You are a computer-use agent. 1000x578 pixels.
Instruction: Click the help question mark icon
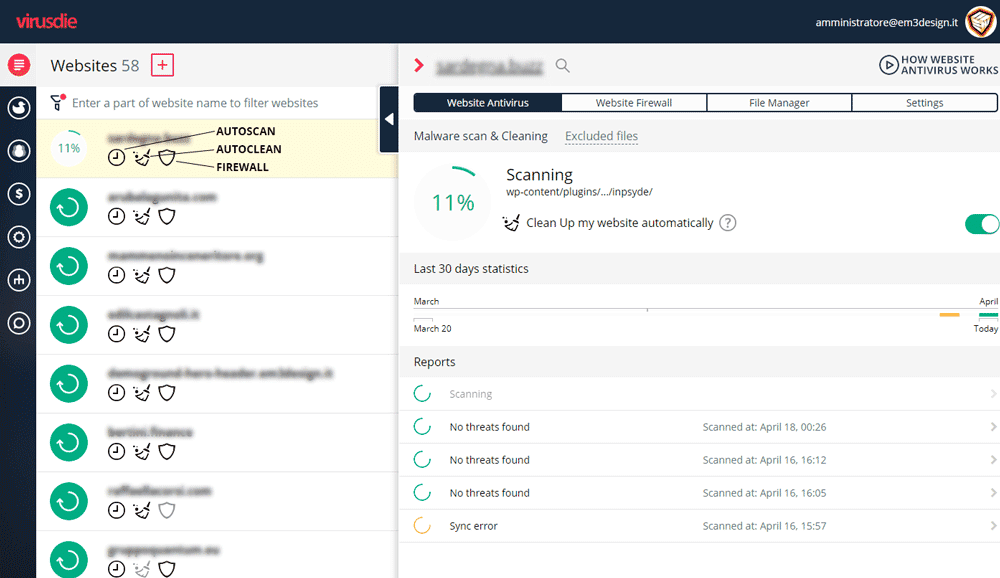tap(728, 223)
